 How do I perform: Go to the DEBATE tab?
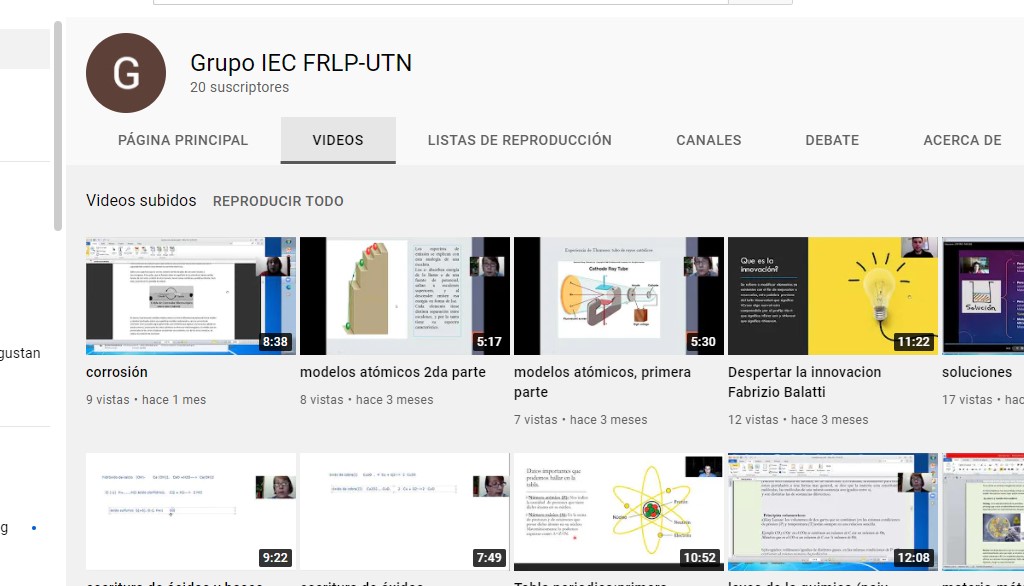(x=832, y=140)
